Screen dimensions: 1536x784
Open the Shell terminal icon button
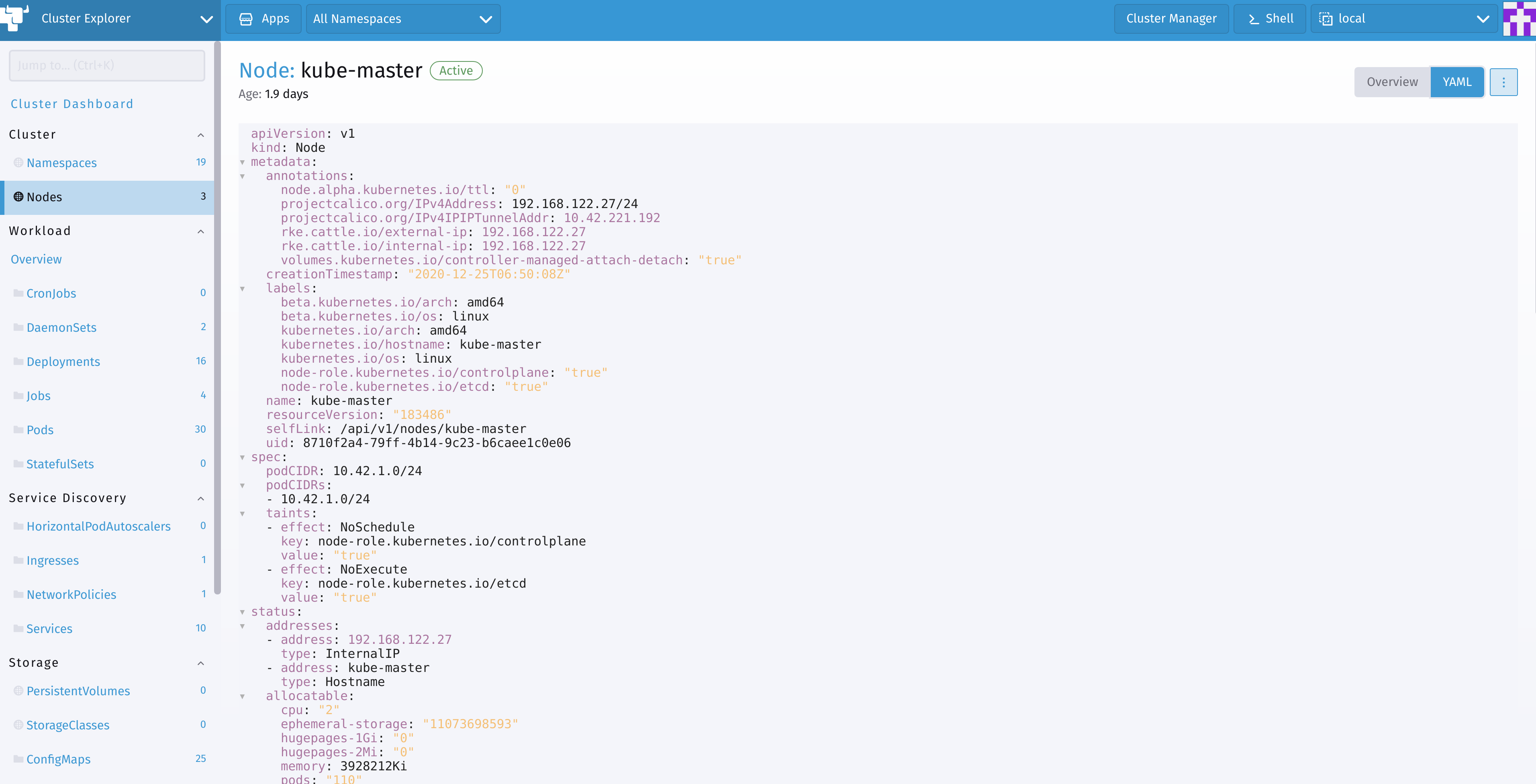click(x=1253, y=19)
